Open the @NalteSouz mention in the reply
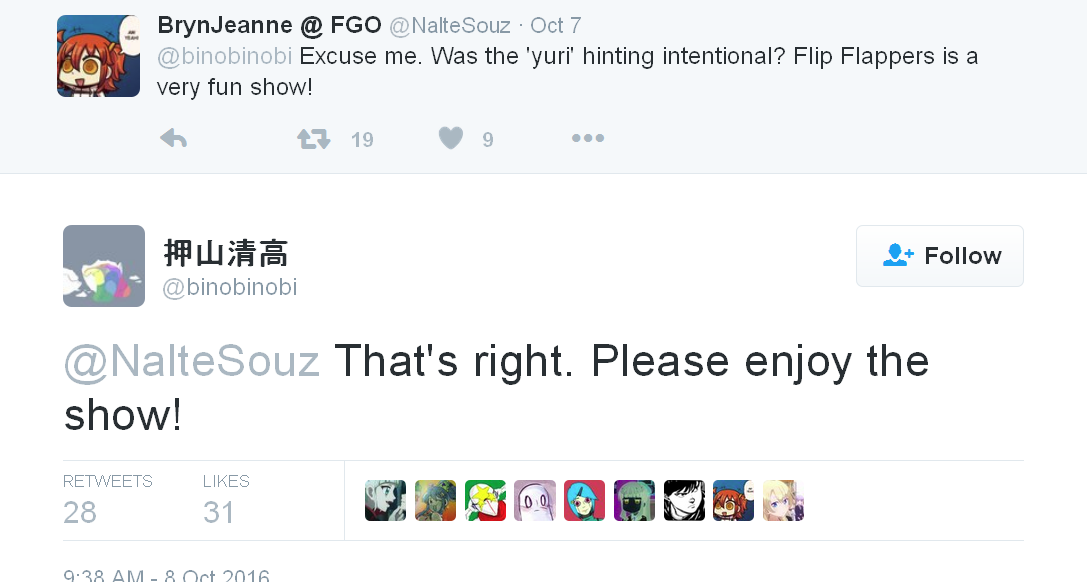1087x582 pixels. point(192,361)
